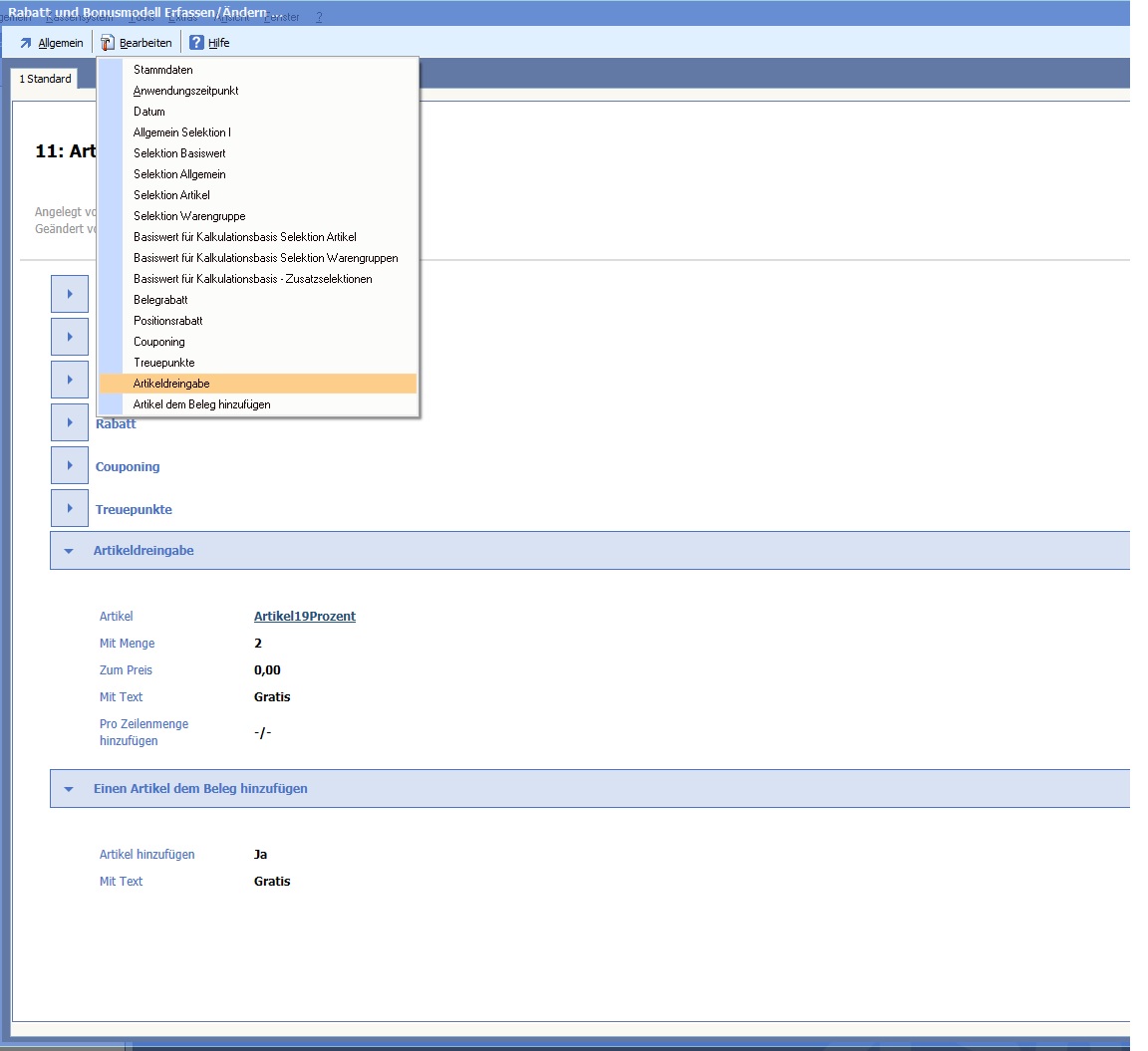Click Artikel dem Beleg hinzufügen menu item
This screenshot has height=1051, width=1148.
click(x=201, y=404)
